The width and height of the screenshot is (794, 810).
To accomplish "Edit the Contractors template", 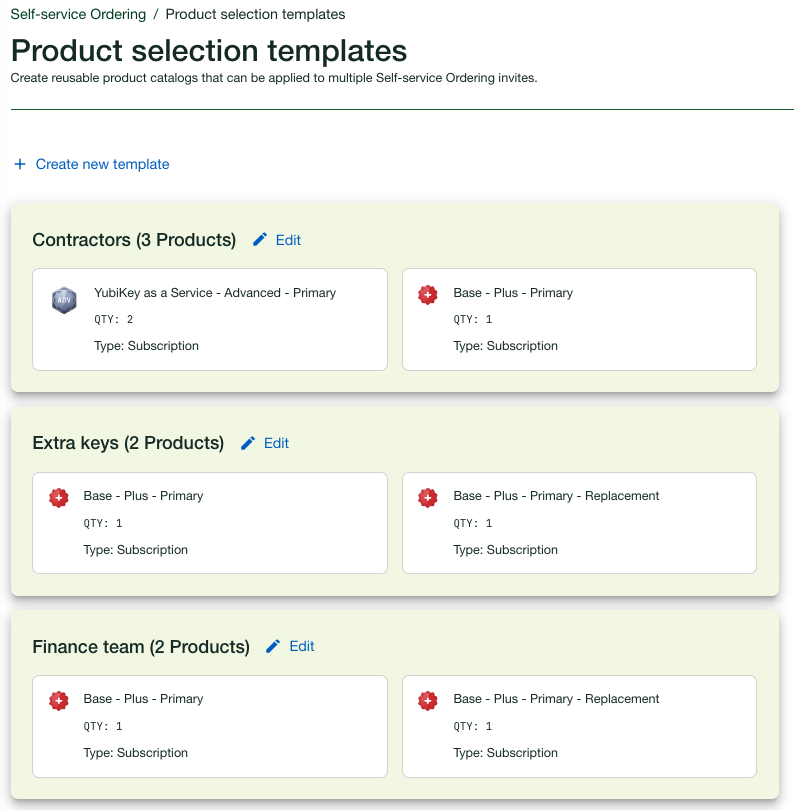I will click(288, 240).
